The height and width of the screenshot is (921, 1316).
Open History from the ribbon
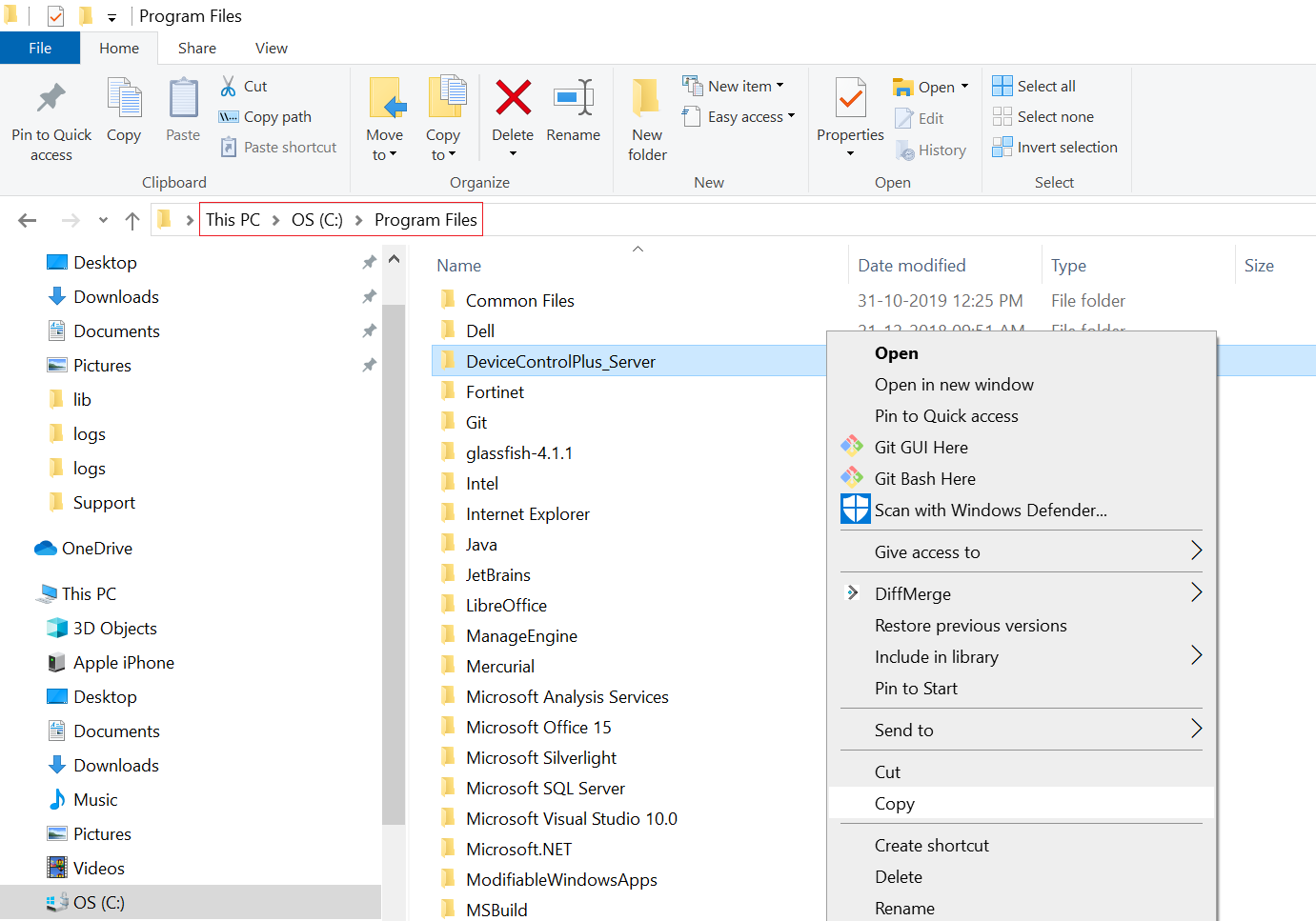pyautogui.click(x=931, y=150)
